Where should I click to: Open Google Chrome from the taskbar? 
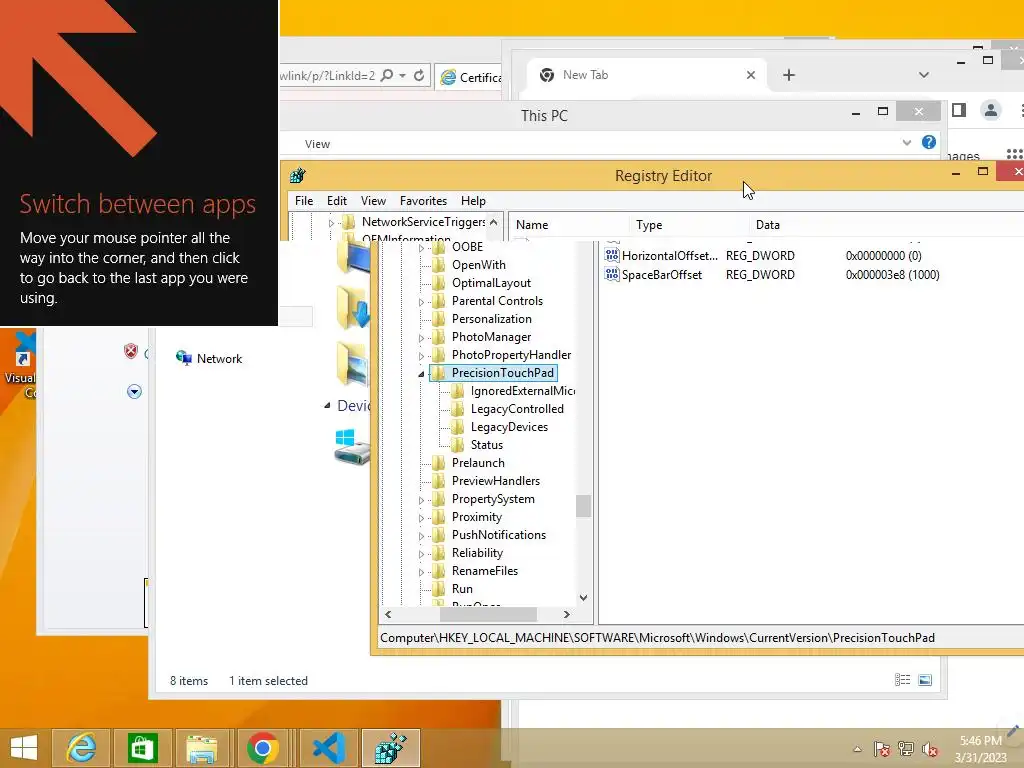coord(263,748)
